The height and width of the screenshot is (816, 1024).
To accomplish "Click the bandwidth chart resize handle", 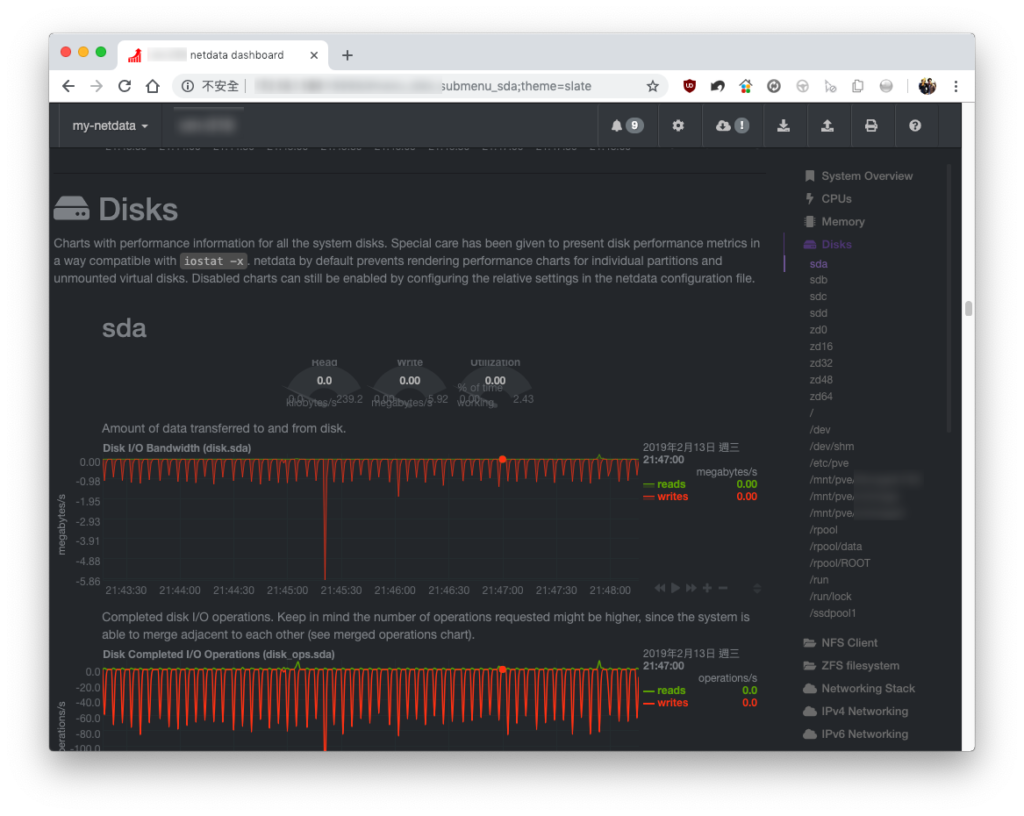I will coord(757,588).
